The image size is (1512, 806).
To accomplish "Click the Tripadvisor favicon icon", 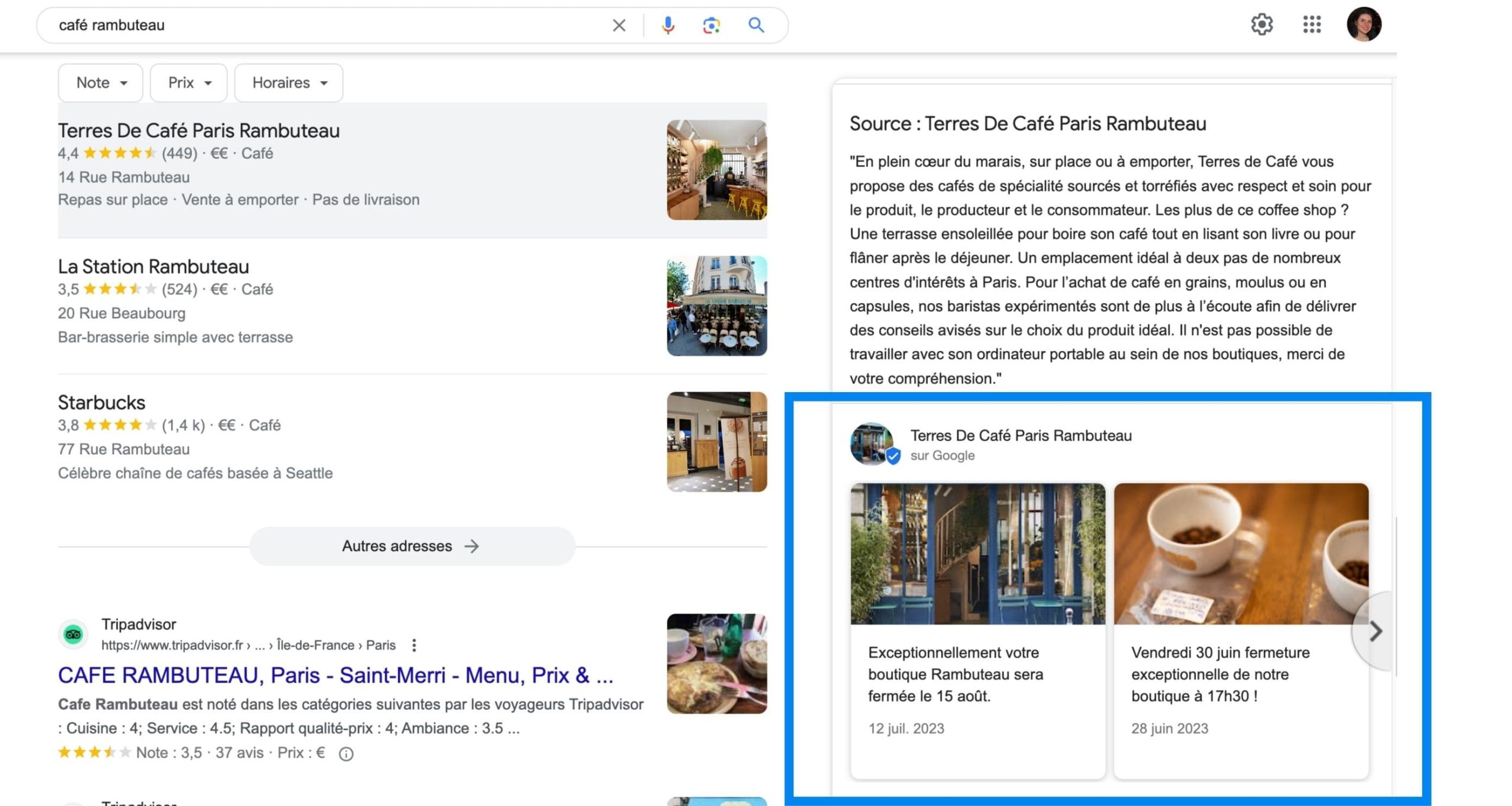I will pyautogui.click(x=73, y=634).
